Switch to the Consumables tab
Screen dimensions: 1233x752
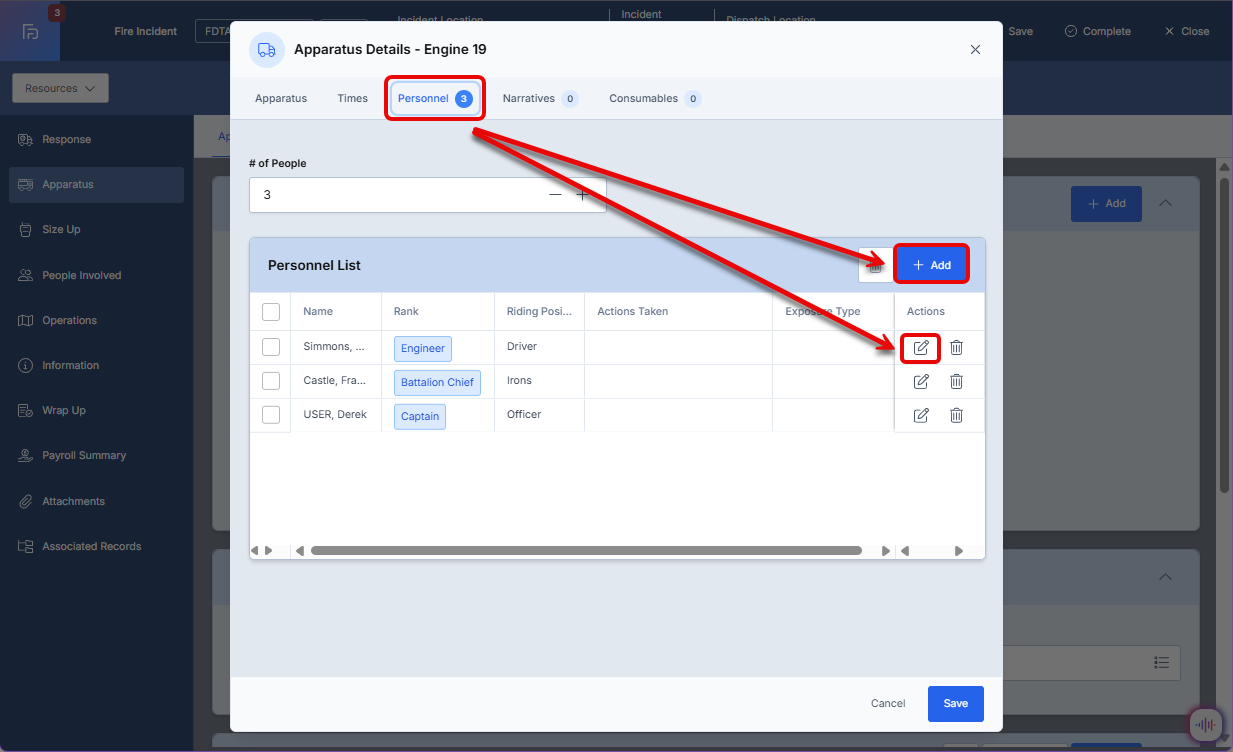click(x=655, y=99)
